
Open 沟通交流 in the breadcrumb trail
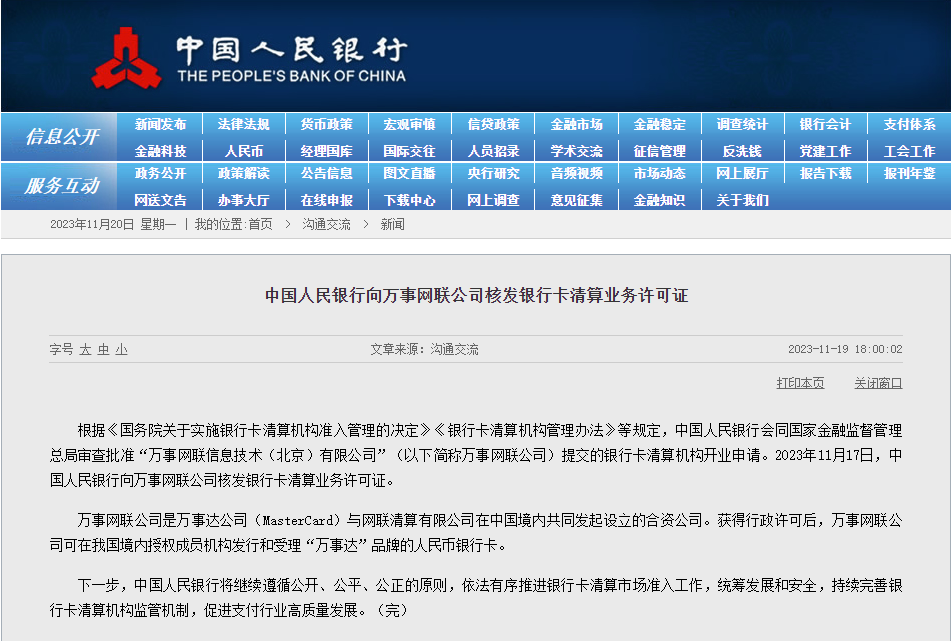(x=326, y=225)
